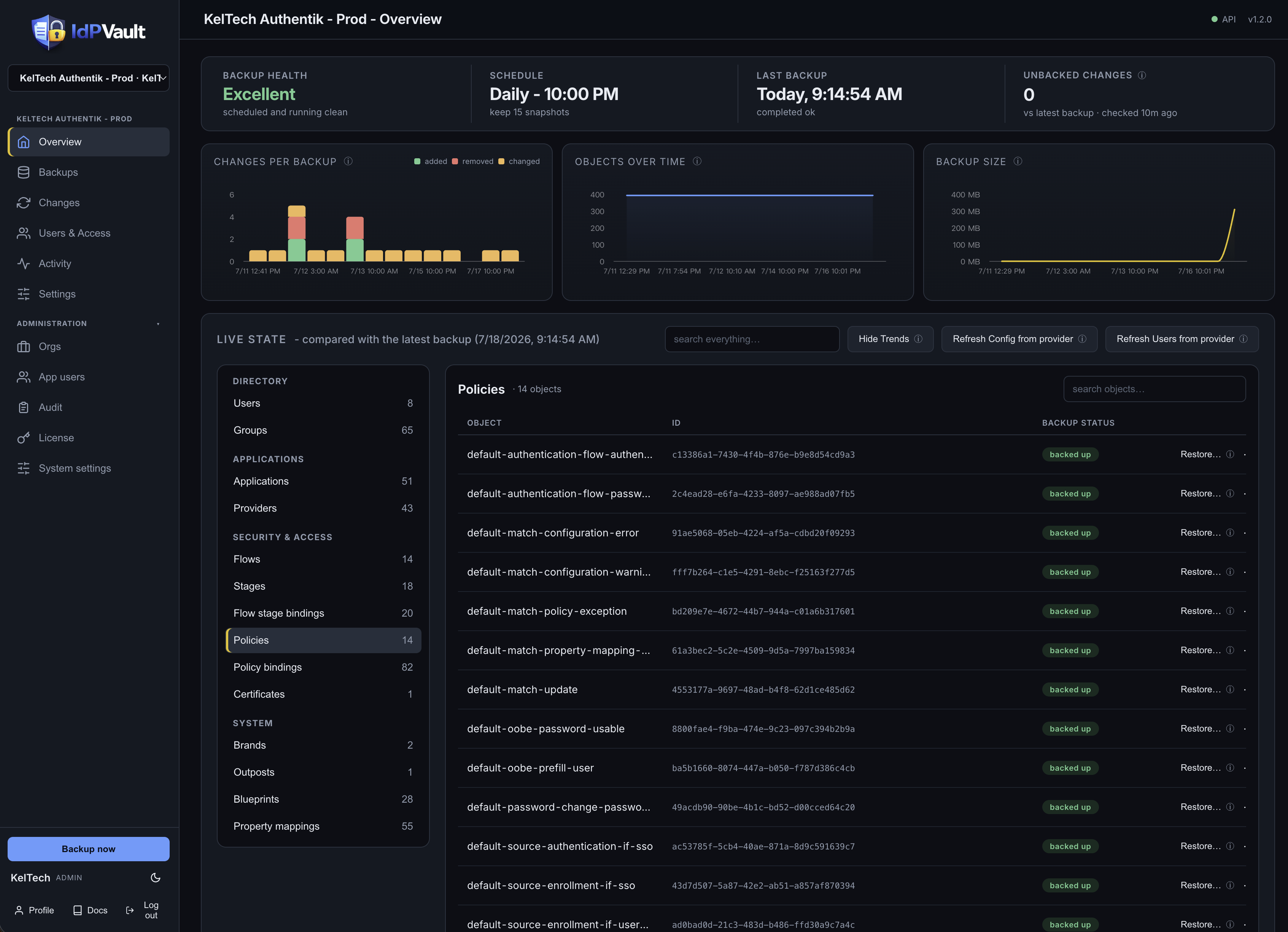Toggle dark mode moon icon

[x=156, y=878]
